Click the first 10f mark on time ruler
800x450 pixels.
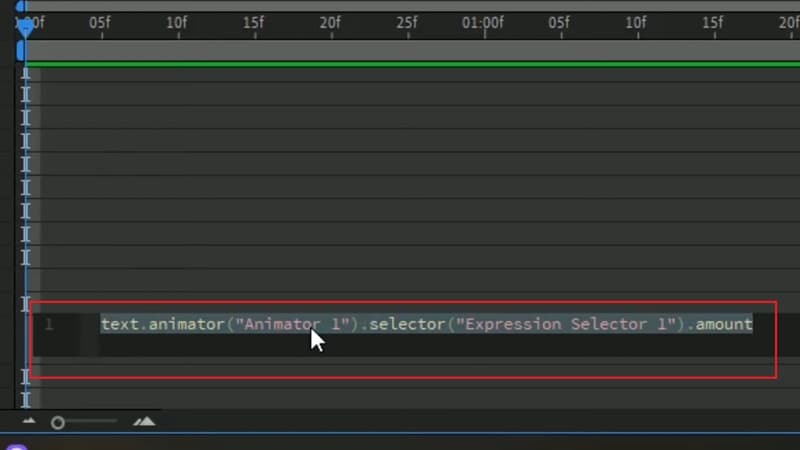coord(177,23)
